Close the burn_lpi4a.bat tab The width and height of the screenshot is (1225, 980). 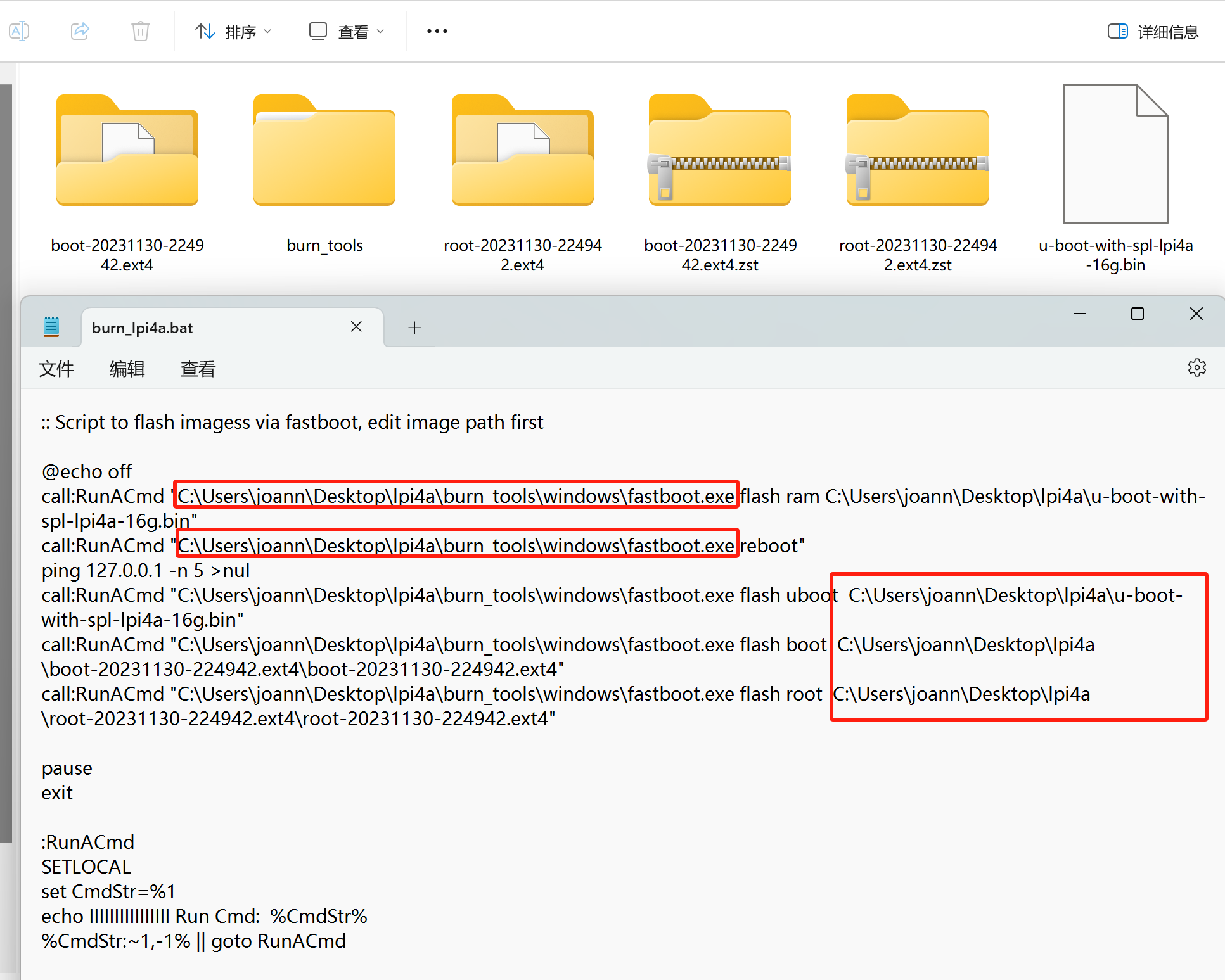(x=356, y=327)
